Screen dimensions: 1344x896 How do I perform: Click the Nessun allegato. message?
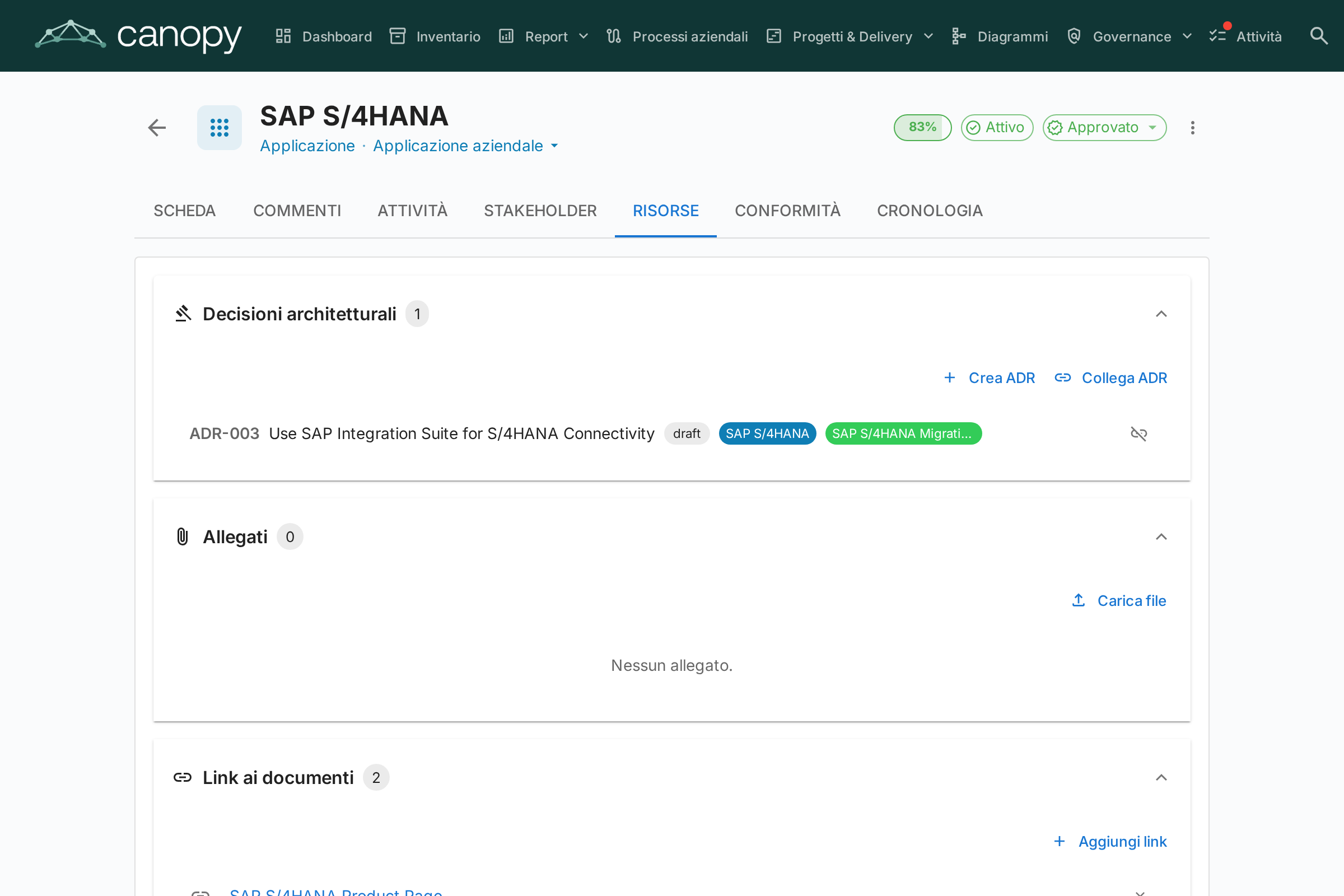click(x=672, y=665)
